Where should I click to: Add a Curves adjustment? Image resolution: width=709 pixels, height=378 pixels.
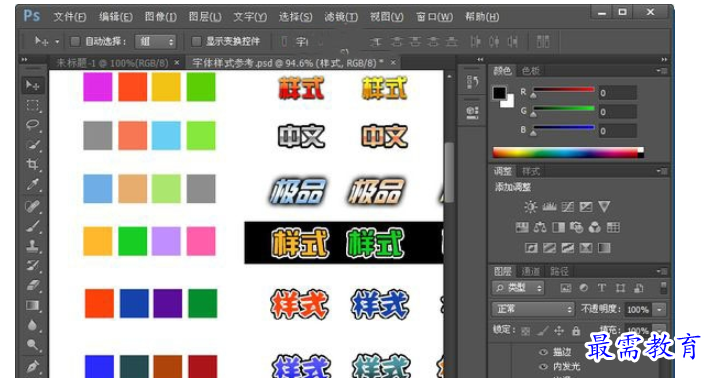[567, 207]
